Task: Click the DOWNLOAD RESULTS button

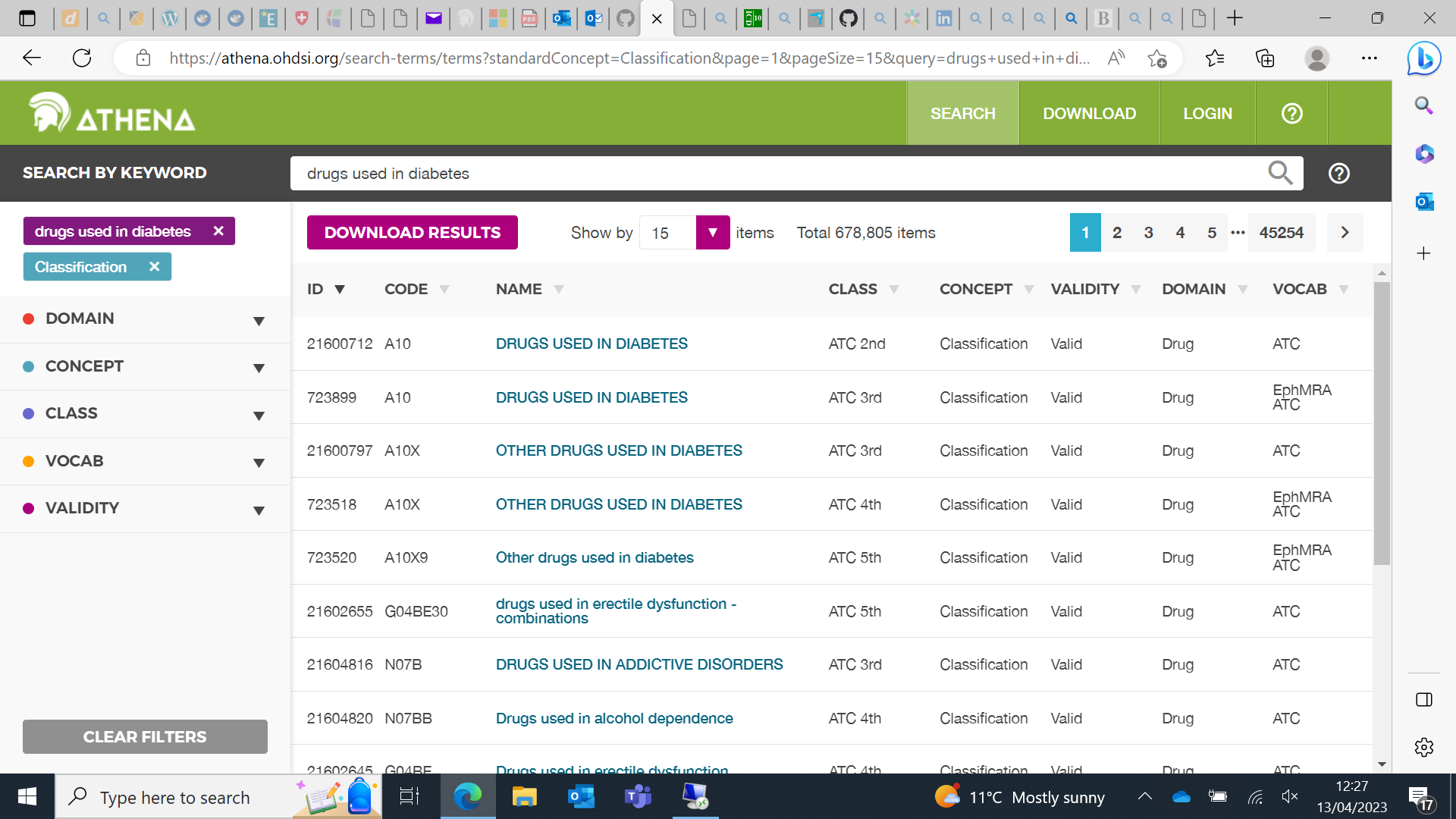Action: pos(412,233)
